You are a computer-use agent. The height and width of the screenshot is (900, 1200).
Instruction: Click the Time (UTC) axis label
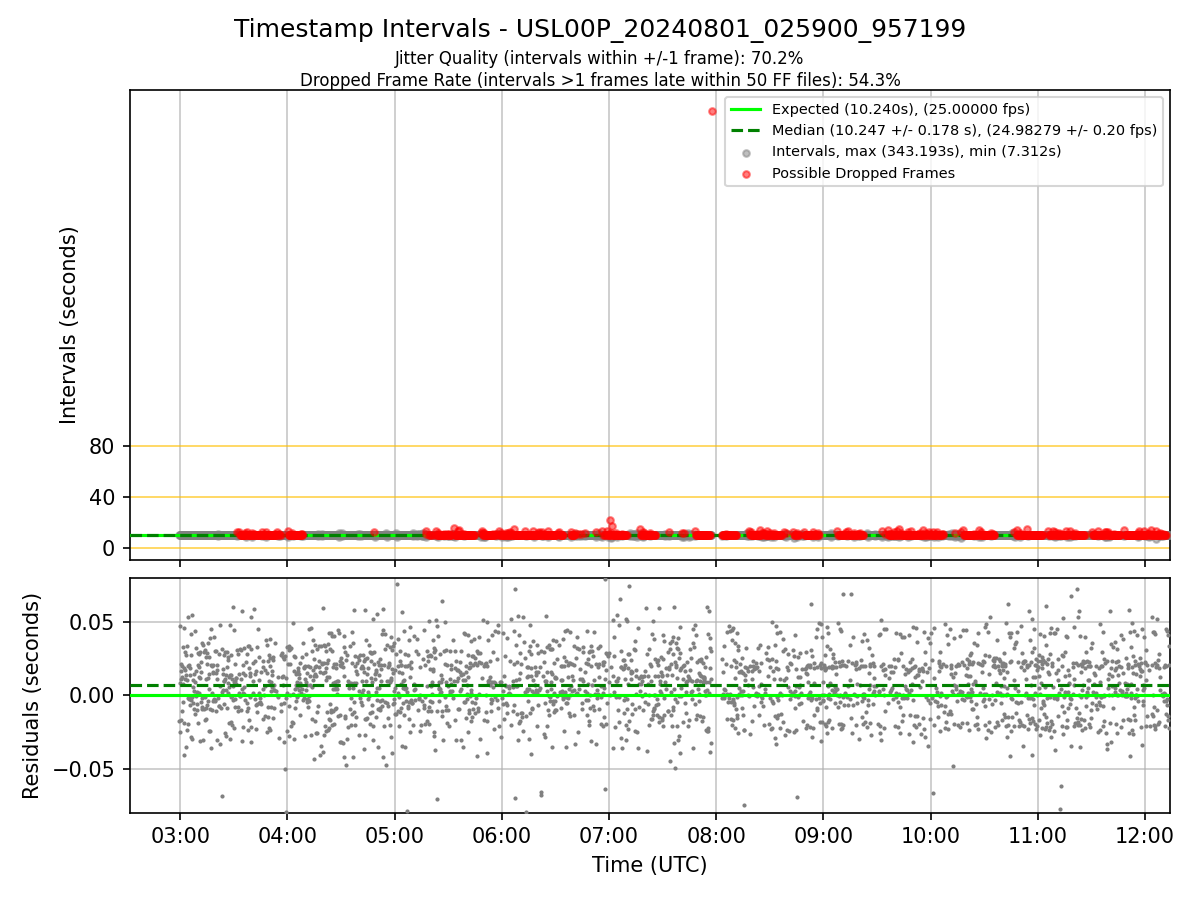pos(650,865)
